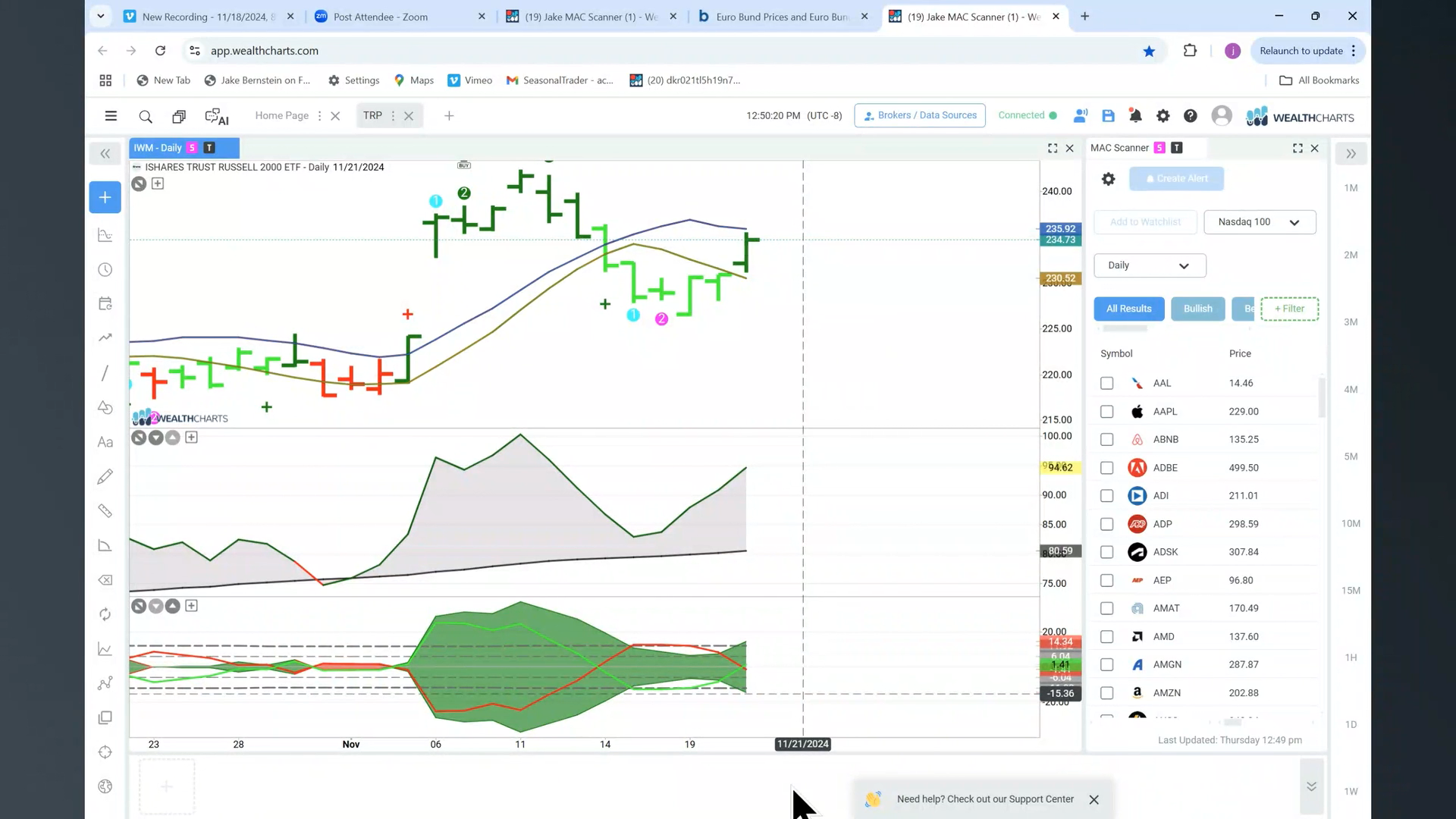Maximize the MAC Scanner panel
Screen dimensions: 1456x819
(x=1298, y=149)
